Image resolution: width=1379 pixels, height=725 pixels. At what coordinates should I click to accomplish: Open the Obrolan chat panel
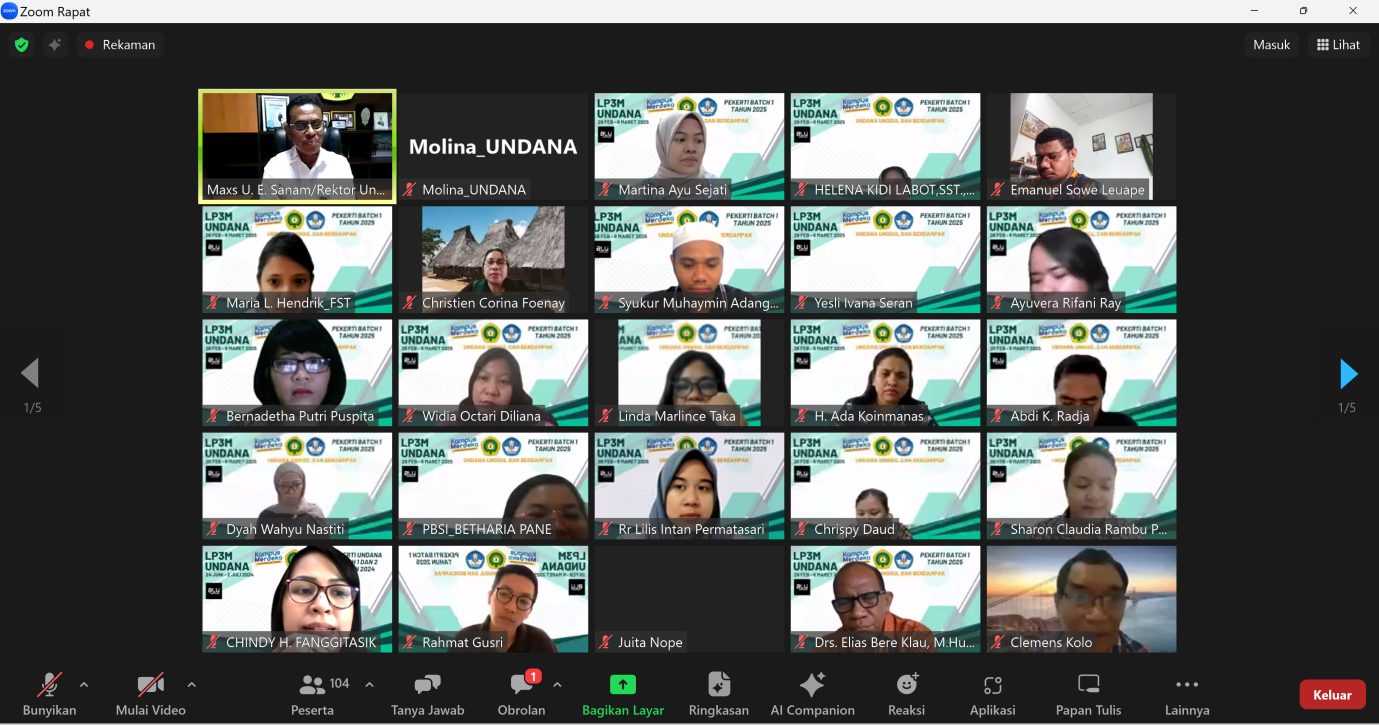click(x=521, y=694)
